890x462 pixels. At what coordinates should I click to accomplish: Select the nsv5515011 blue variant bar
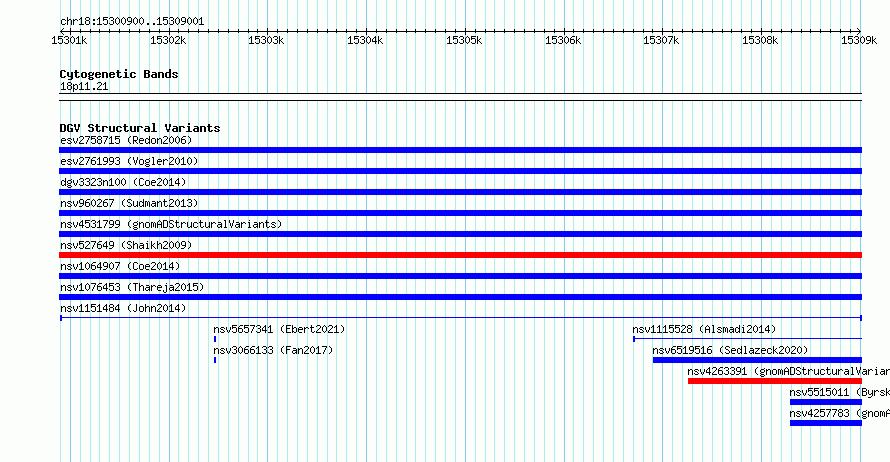click(826, 402)
